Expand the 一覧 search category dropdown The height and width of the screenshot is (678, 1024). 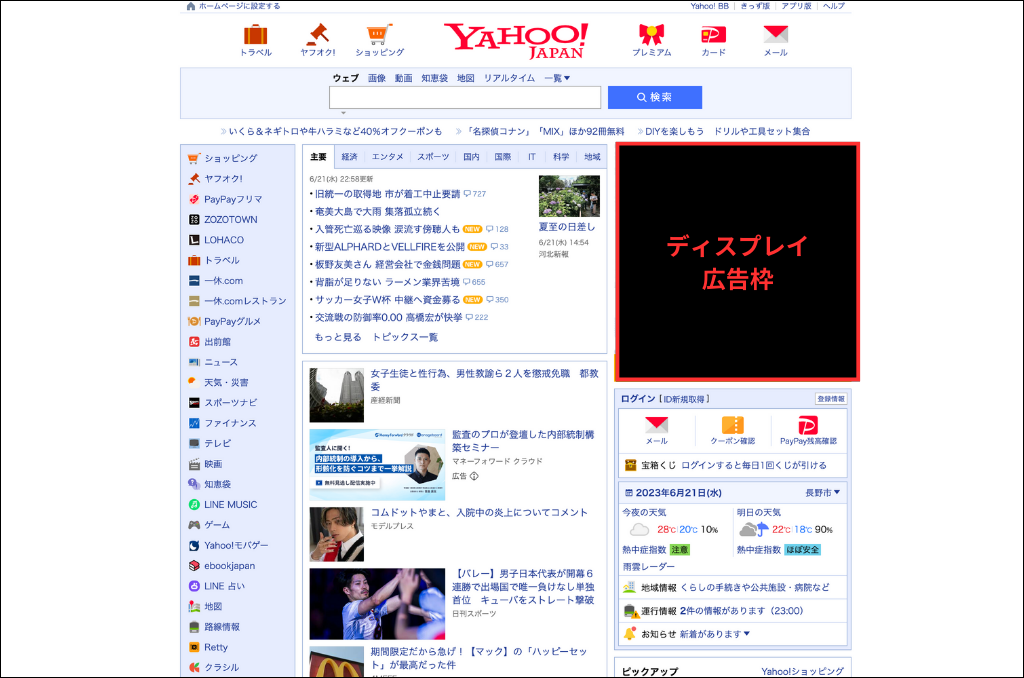557,78
